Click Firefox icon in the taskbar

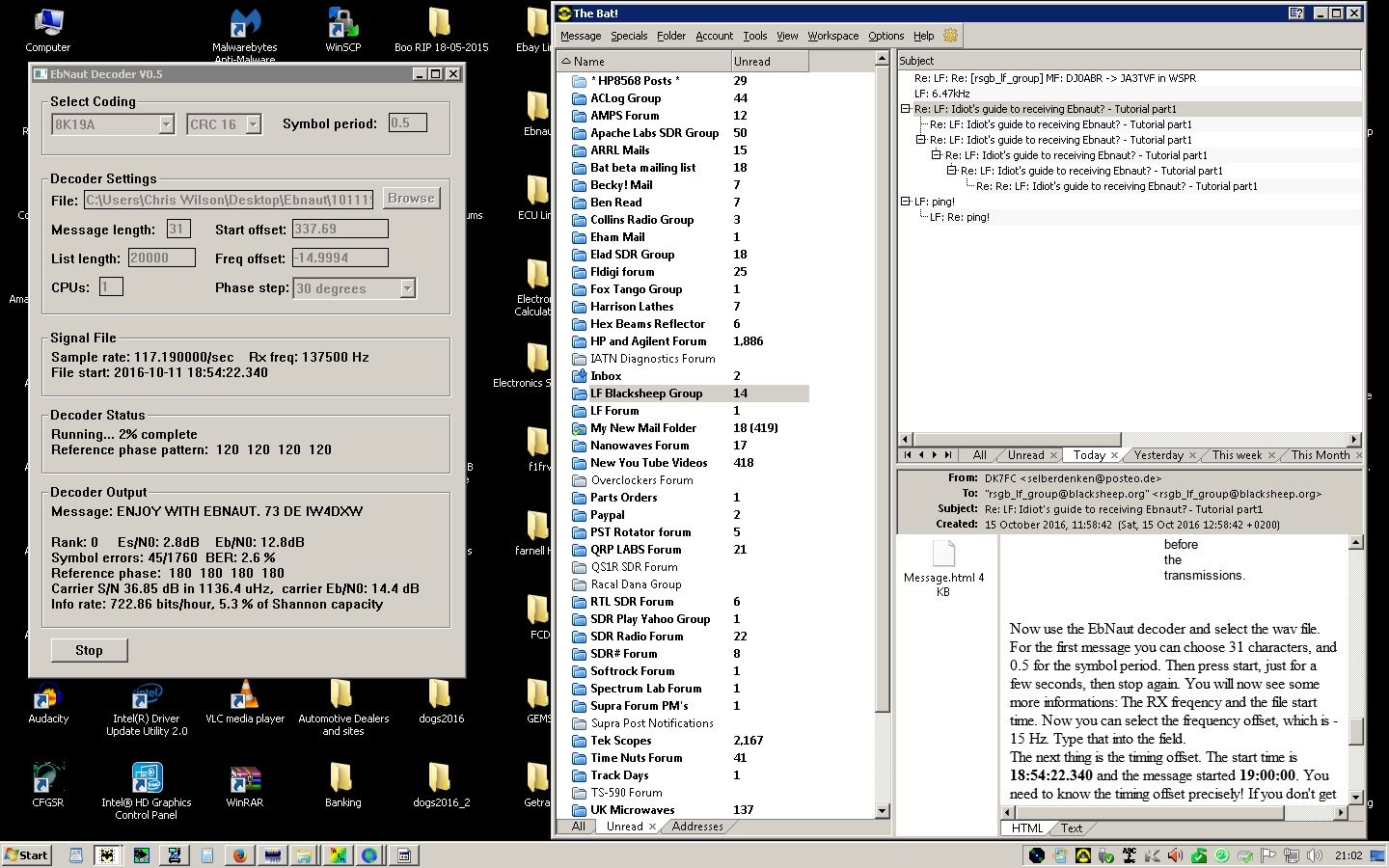coord(239,855)
